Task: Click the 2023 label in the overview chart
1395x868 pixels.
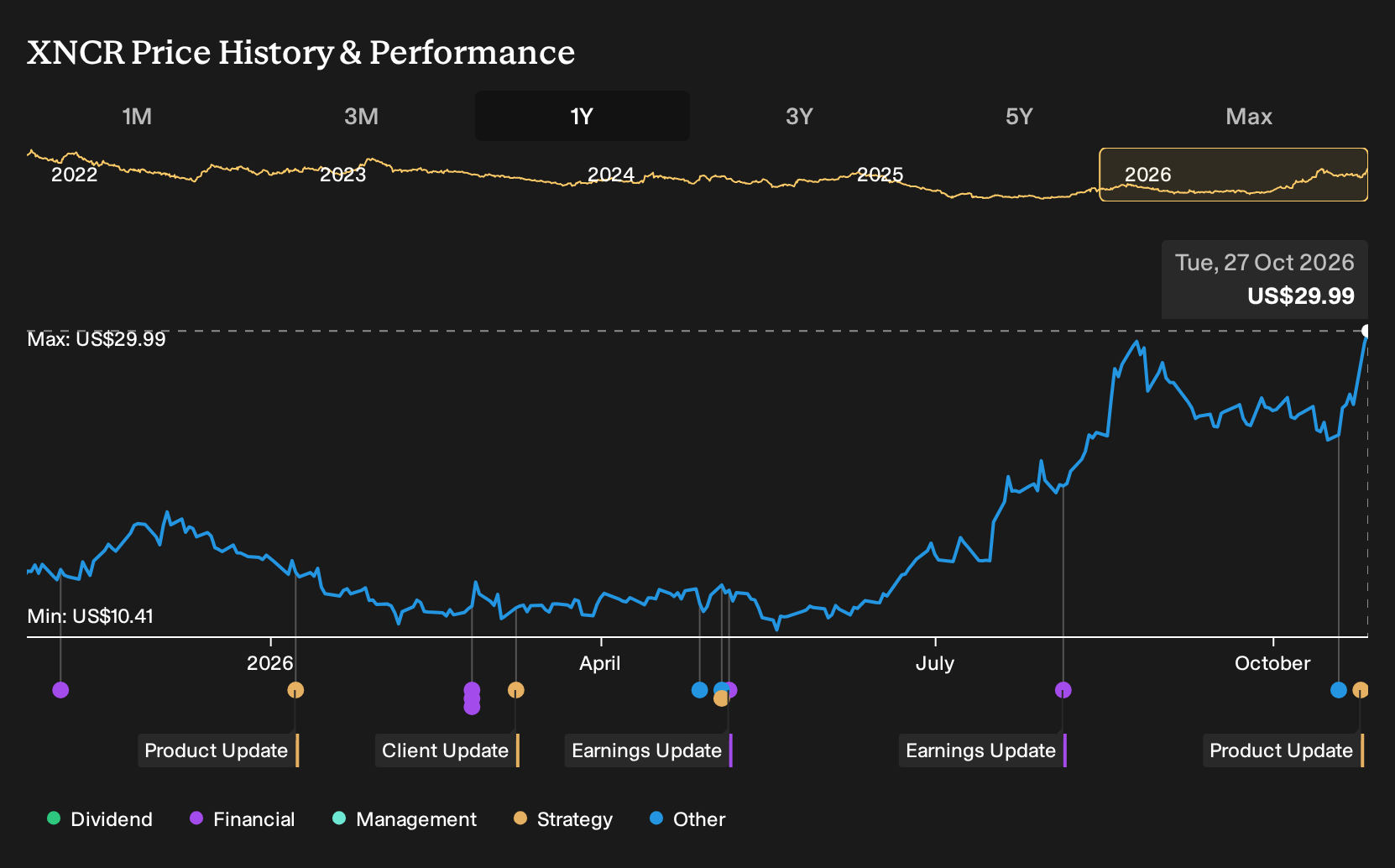Action: 343,175
